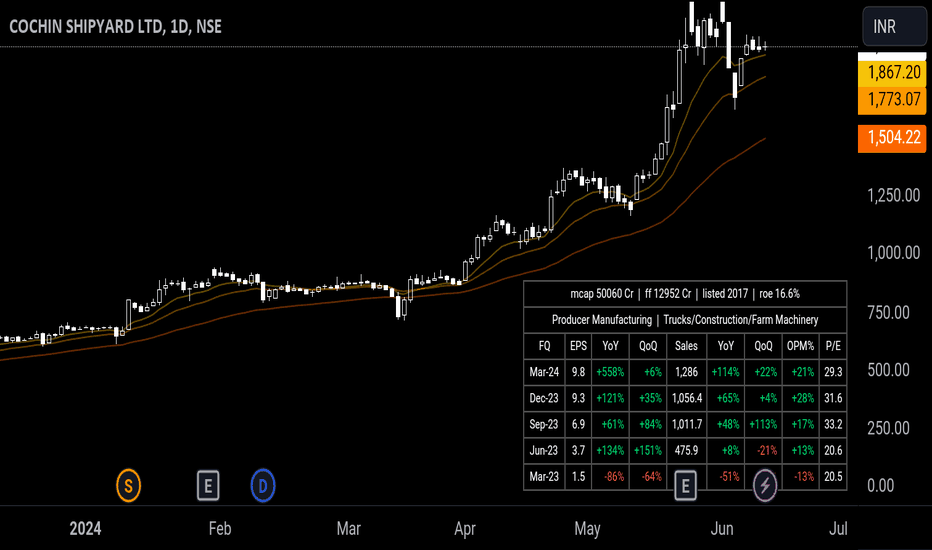Click the Apr label on time axis
The width and height of the screenshot is (932, 550).
coord(465,529)
